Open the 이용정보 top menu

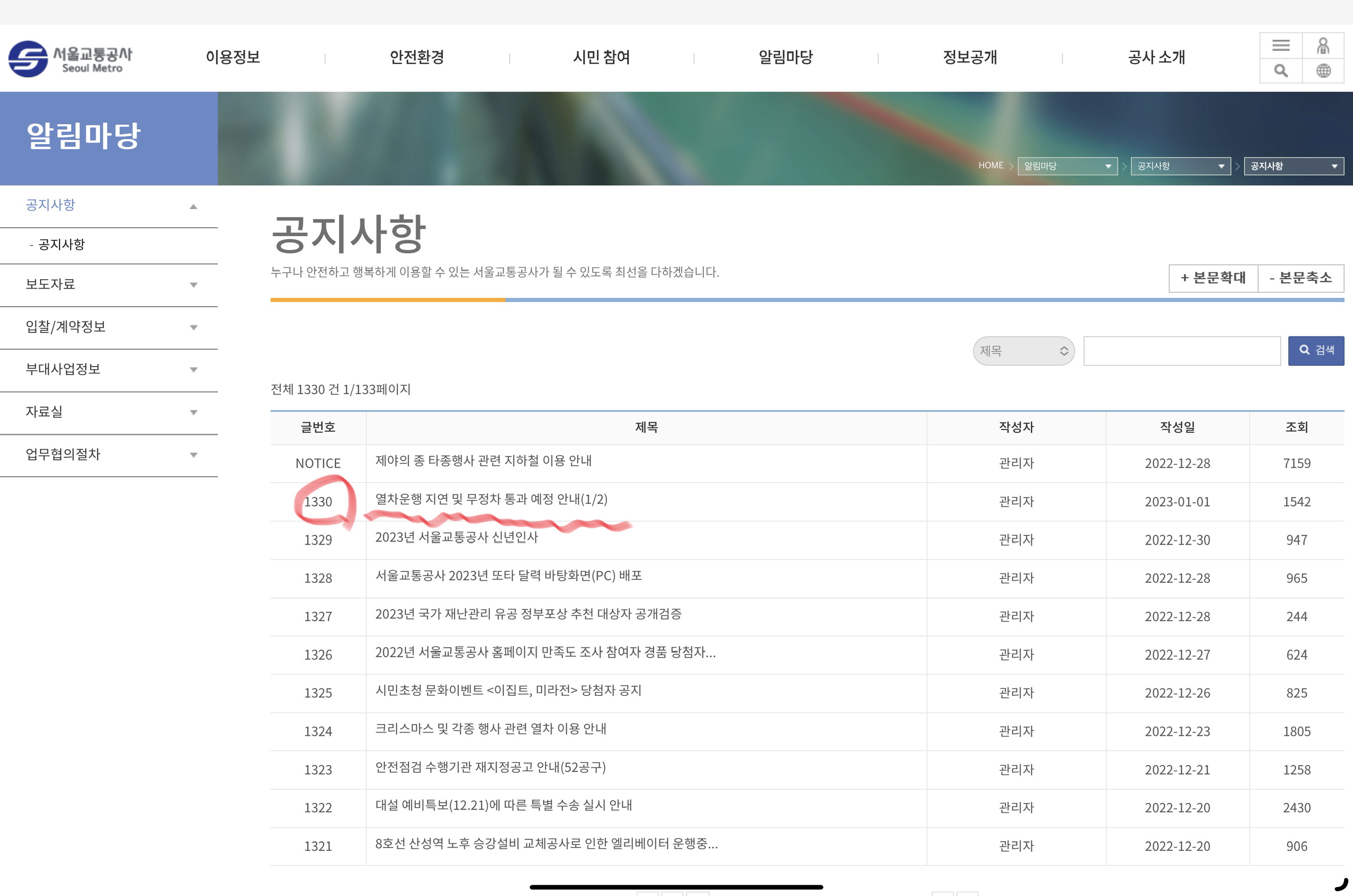(233, 57)
